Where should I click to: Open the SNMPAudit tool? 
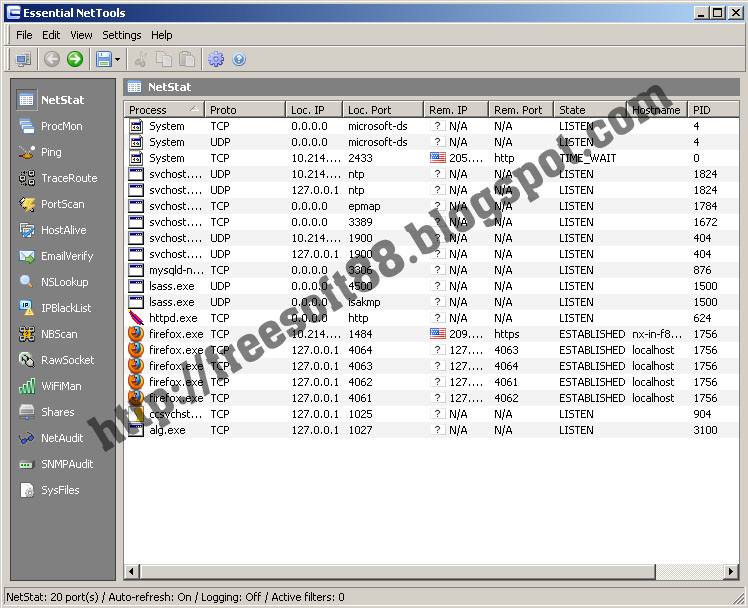pyautogui.click(x=56, y=464)
